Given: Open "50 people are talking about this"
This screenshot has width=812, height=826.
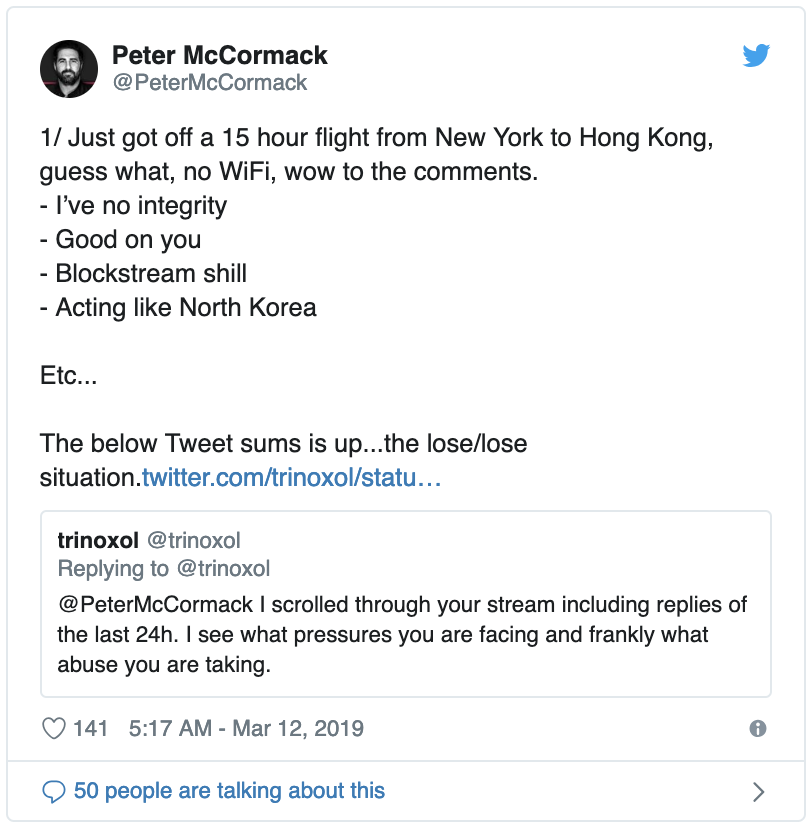Looking at the screenshot, I should pyautogui.click(x=229, y=792).
